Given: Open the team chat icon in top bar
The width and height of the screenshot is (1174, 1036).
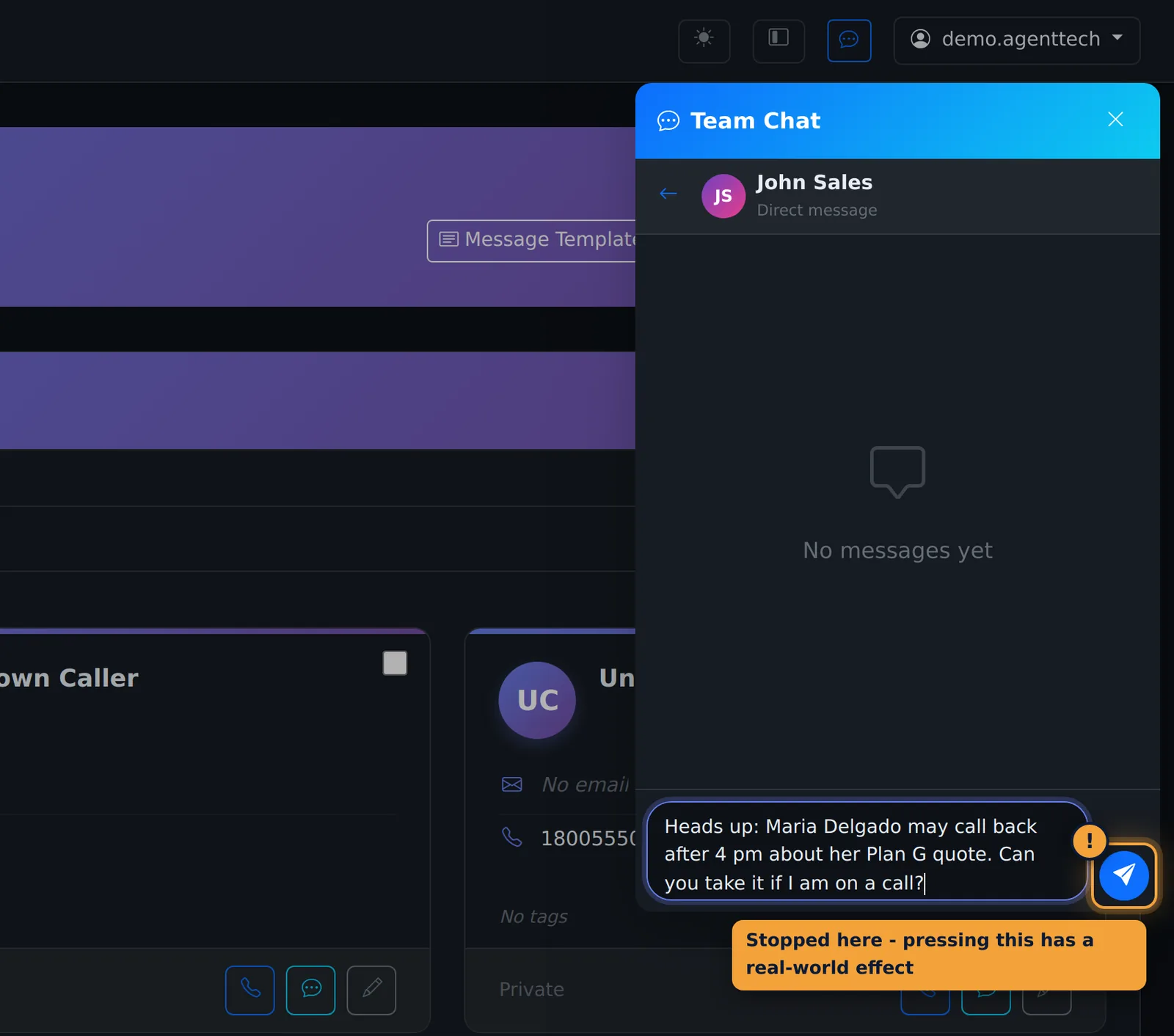Looking at the screenshot, I should coord(849,40).
